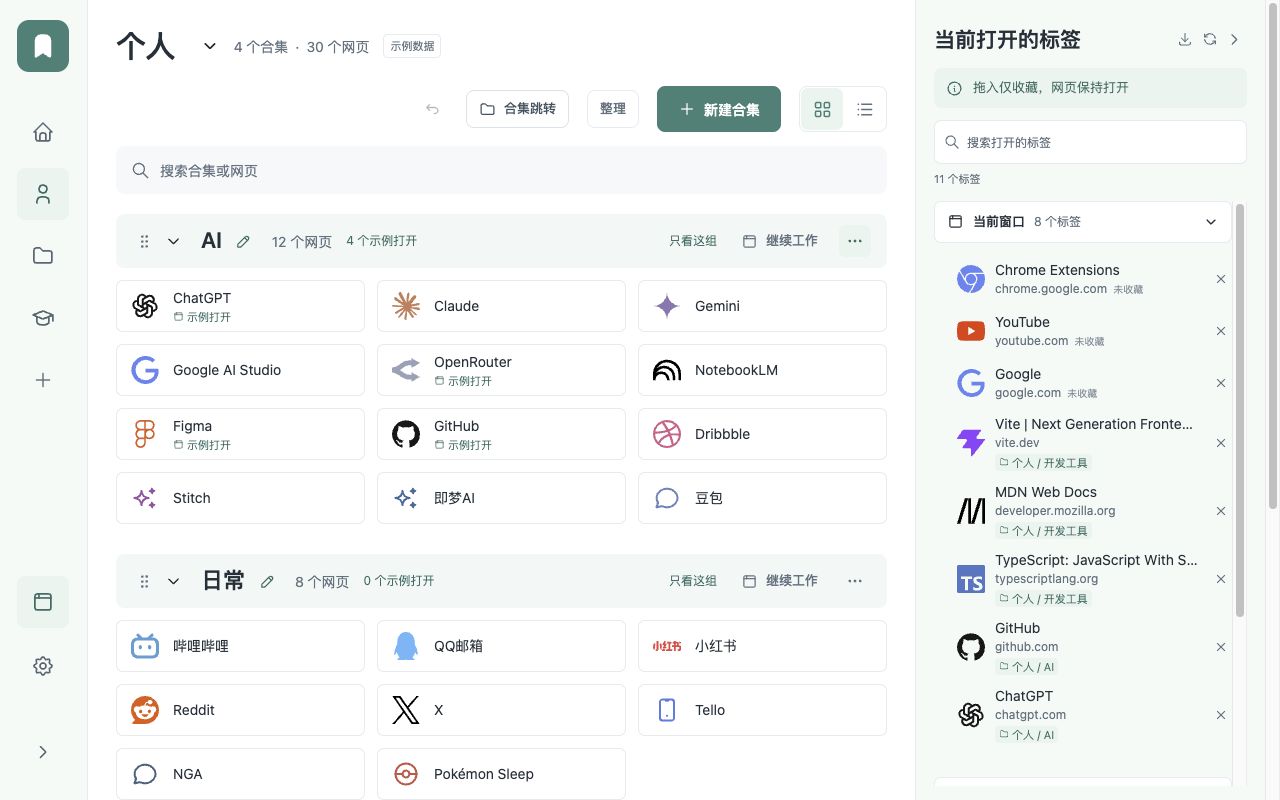Switch to grid view

823,109
